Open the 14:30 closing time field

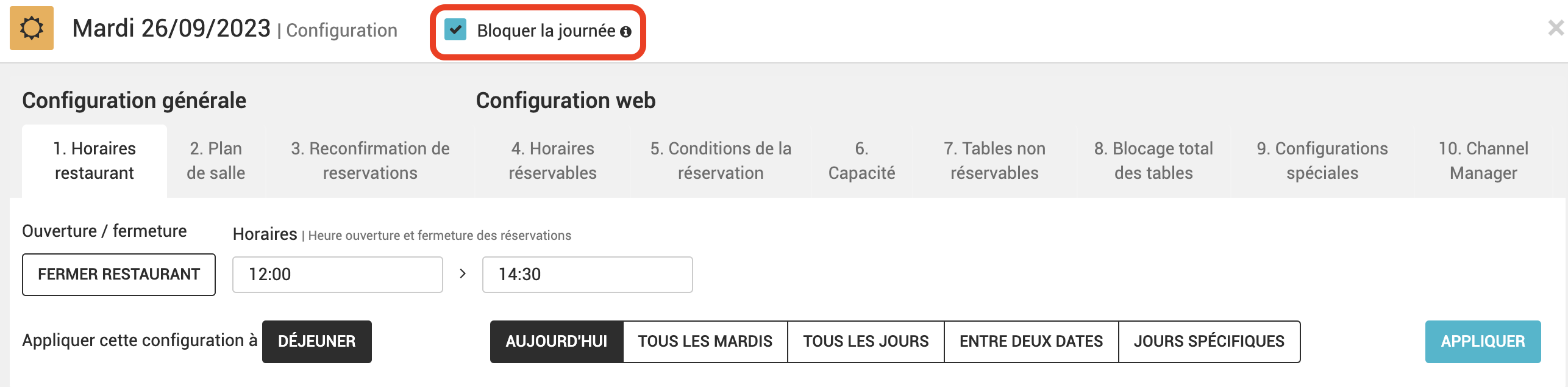coord(588,275)
